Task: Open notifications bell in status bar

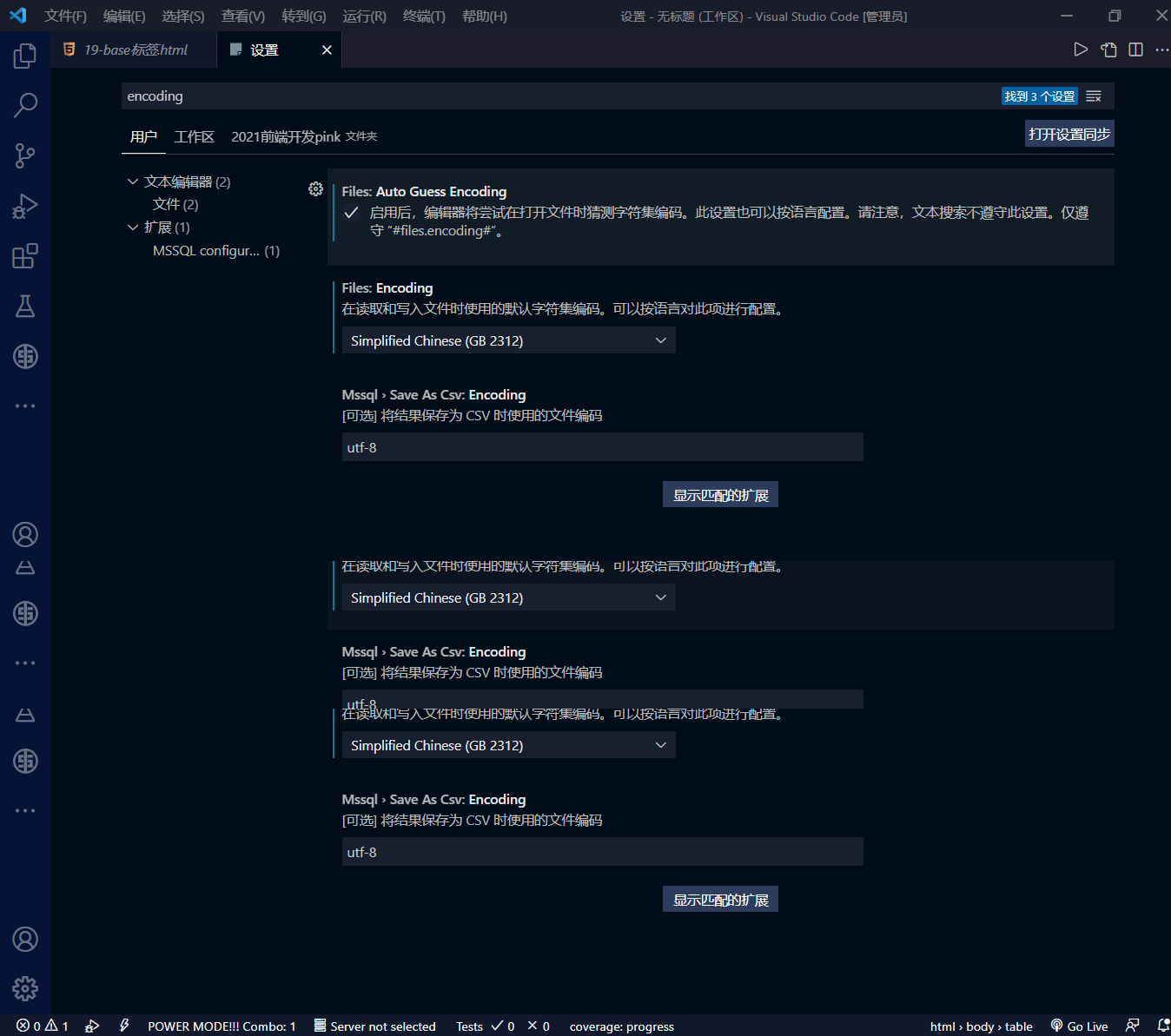Action: pos(1163,1026)
